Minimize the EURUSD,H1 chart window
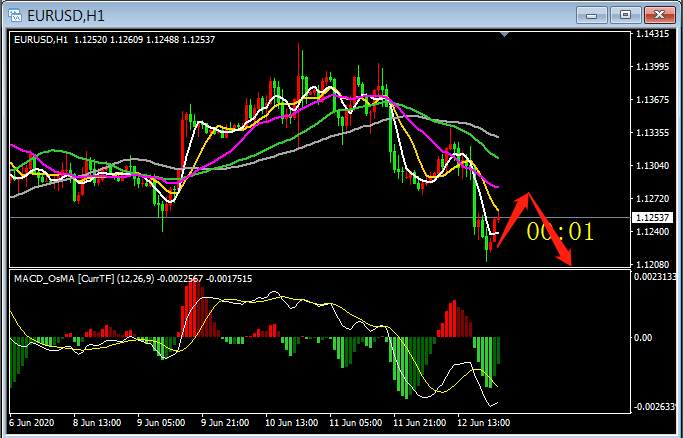This screenshot has height=438, width=683. click(592, 15)
